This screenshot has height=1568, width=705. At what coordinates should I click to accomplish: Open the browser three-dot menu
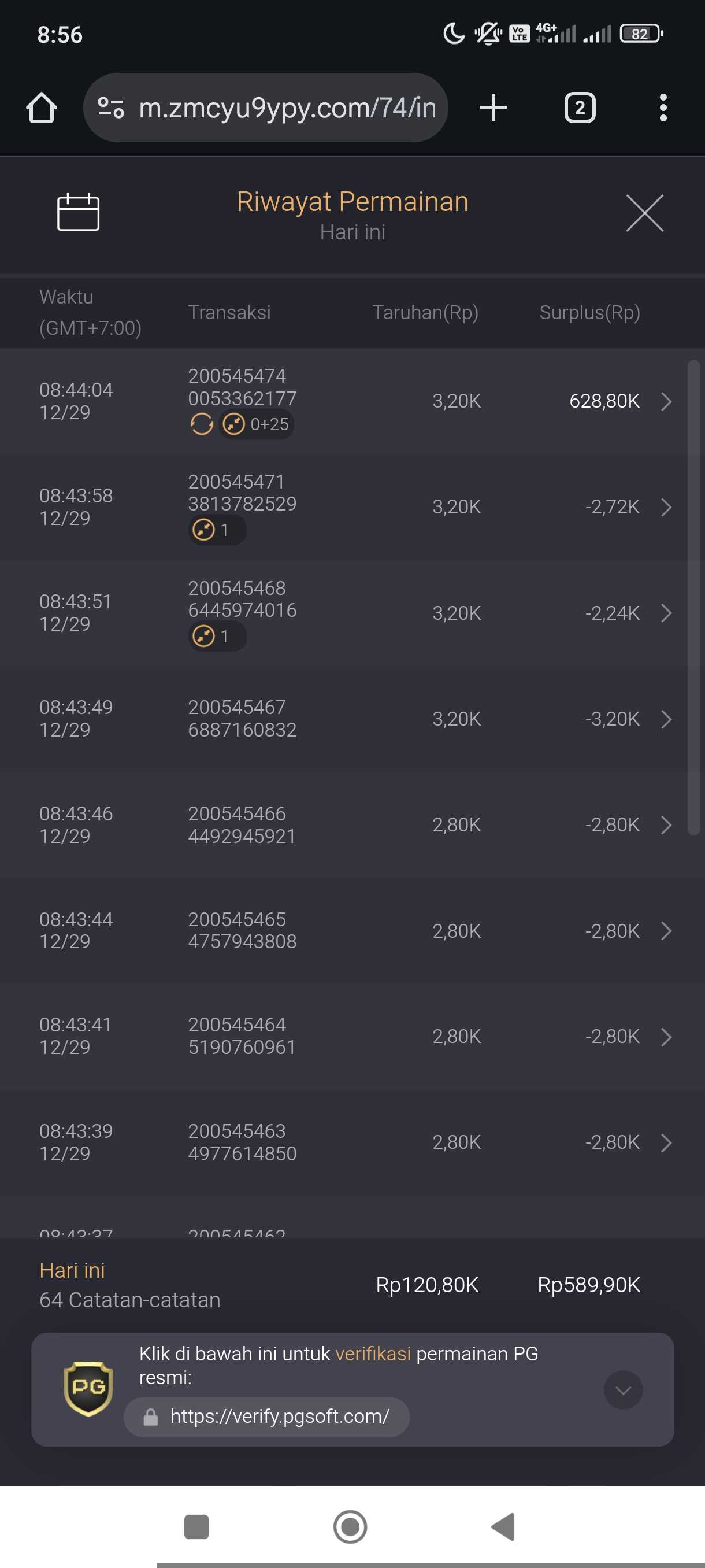click(662, 108)
